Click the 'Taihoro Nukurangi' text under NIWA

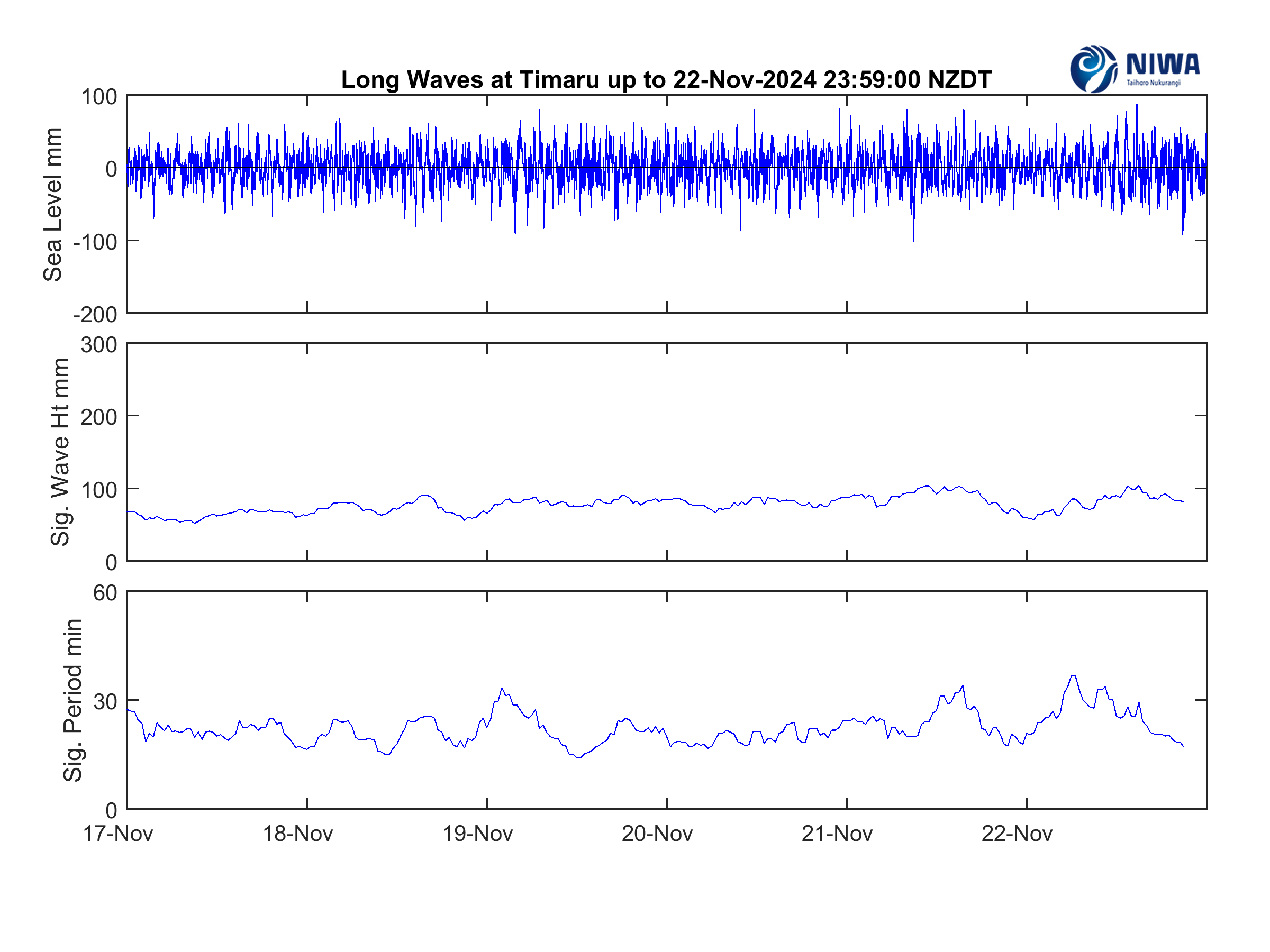[1154, 83]
